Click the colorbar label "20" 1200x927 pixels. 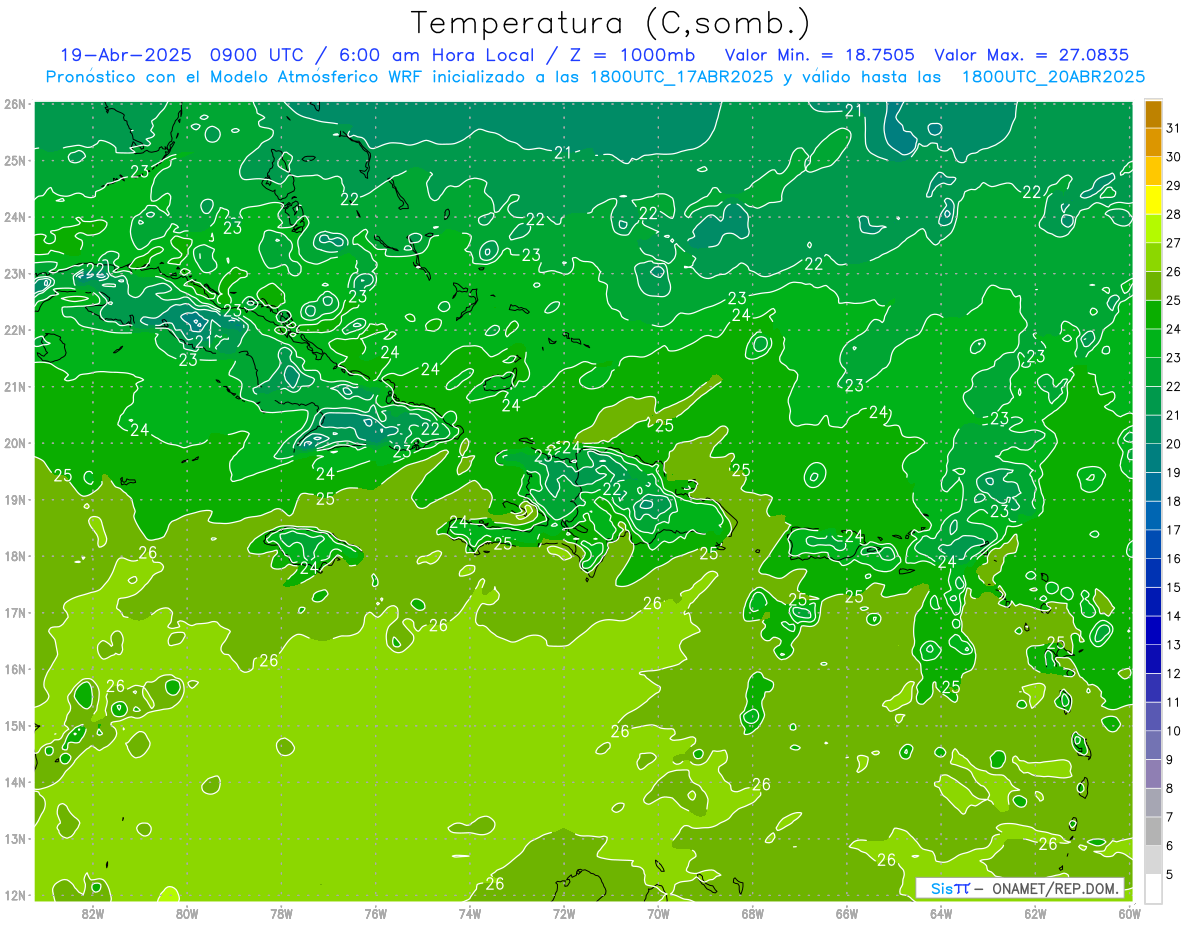(1174, 444)
